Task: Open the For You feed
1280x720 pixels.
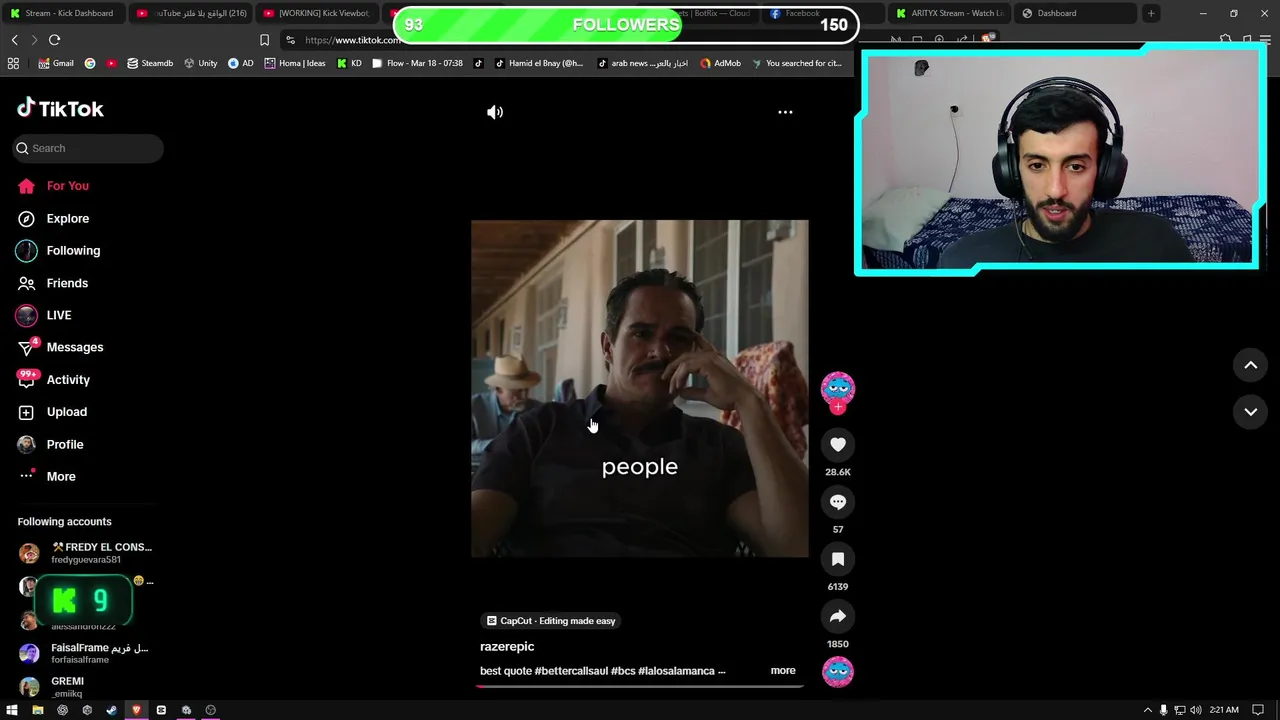Action: point(66,186)
